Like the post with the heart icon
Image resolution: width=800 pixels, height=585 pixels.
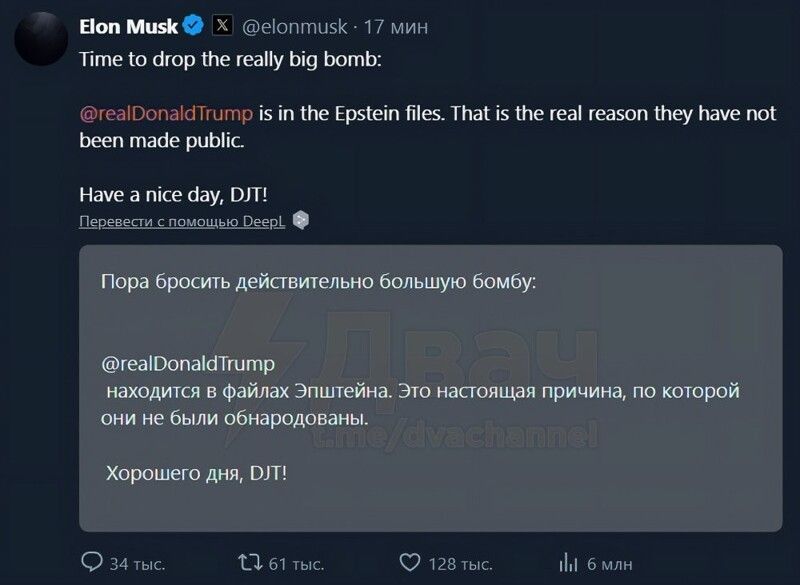pos(410,562)
